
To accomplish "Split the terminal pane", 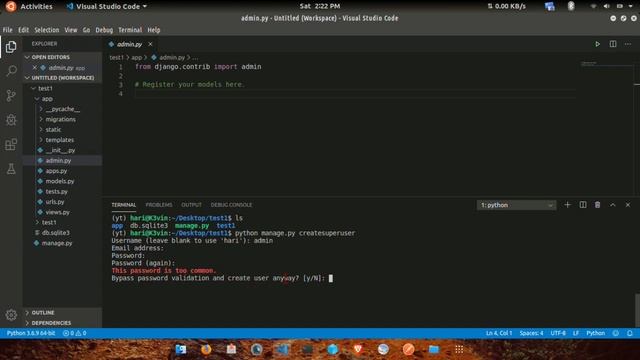I will pos(583,205).
